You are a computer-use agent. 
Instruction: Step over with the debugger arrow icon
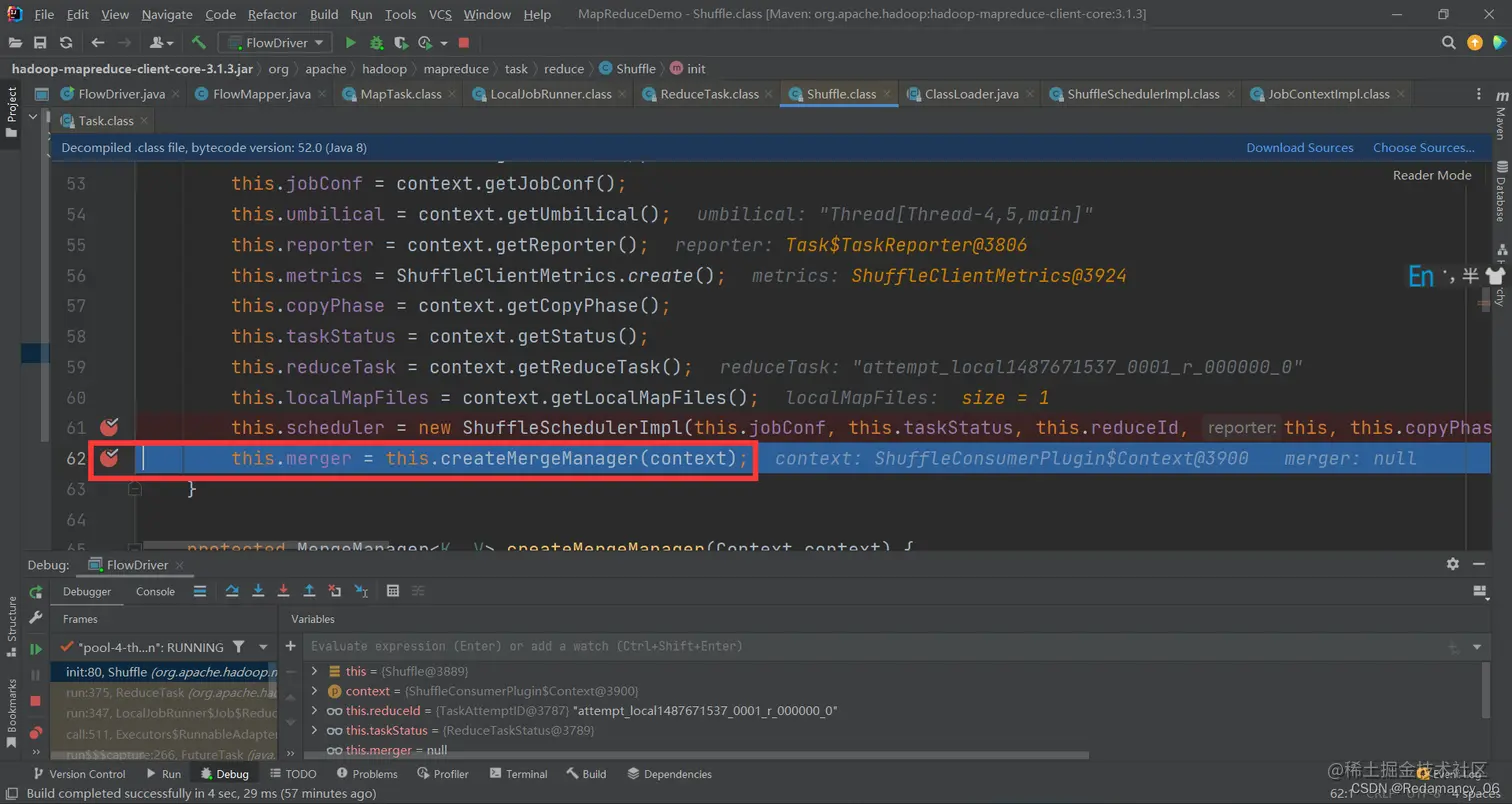coord(232,591)
